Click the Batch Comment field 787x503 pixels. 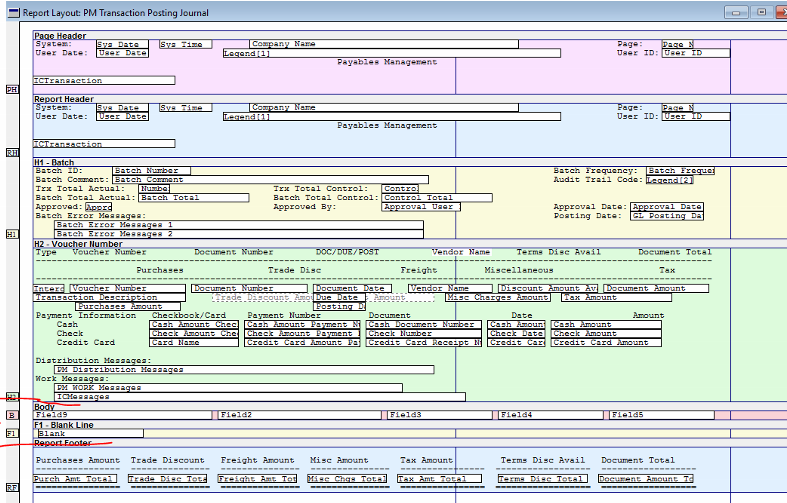pos(271,180)
